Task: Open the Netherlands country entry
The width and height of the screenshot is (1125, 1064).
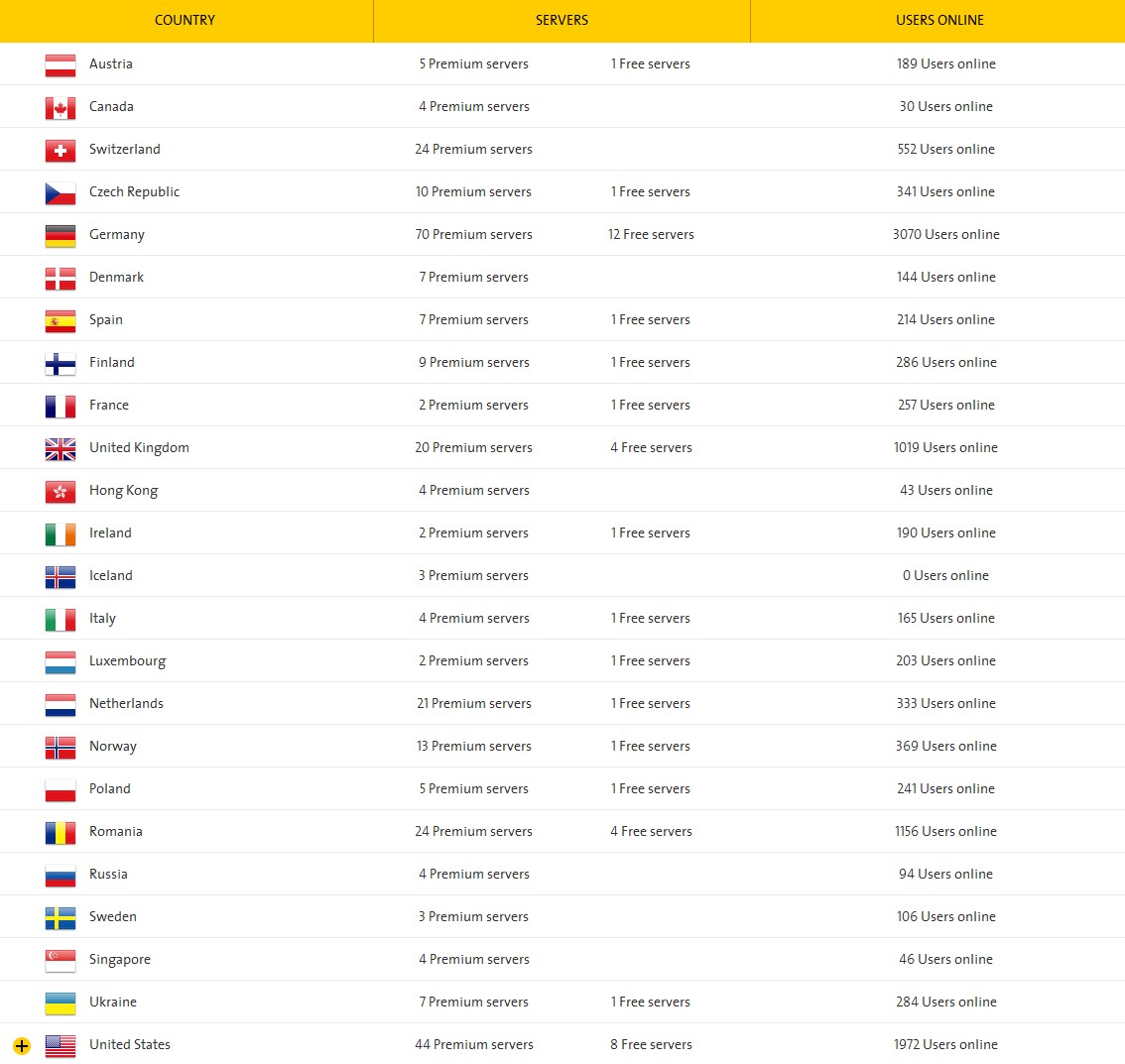Action: pyautogui.click(x=126, y=703)
